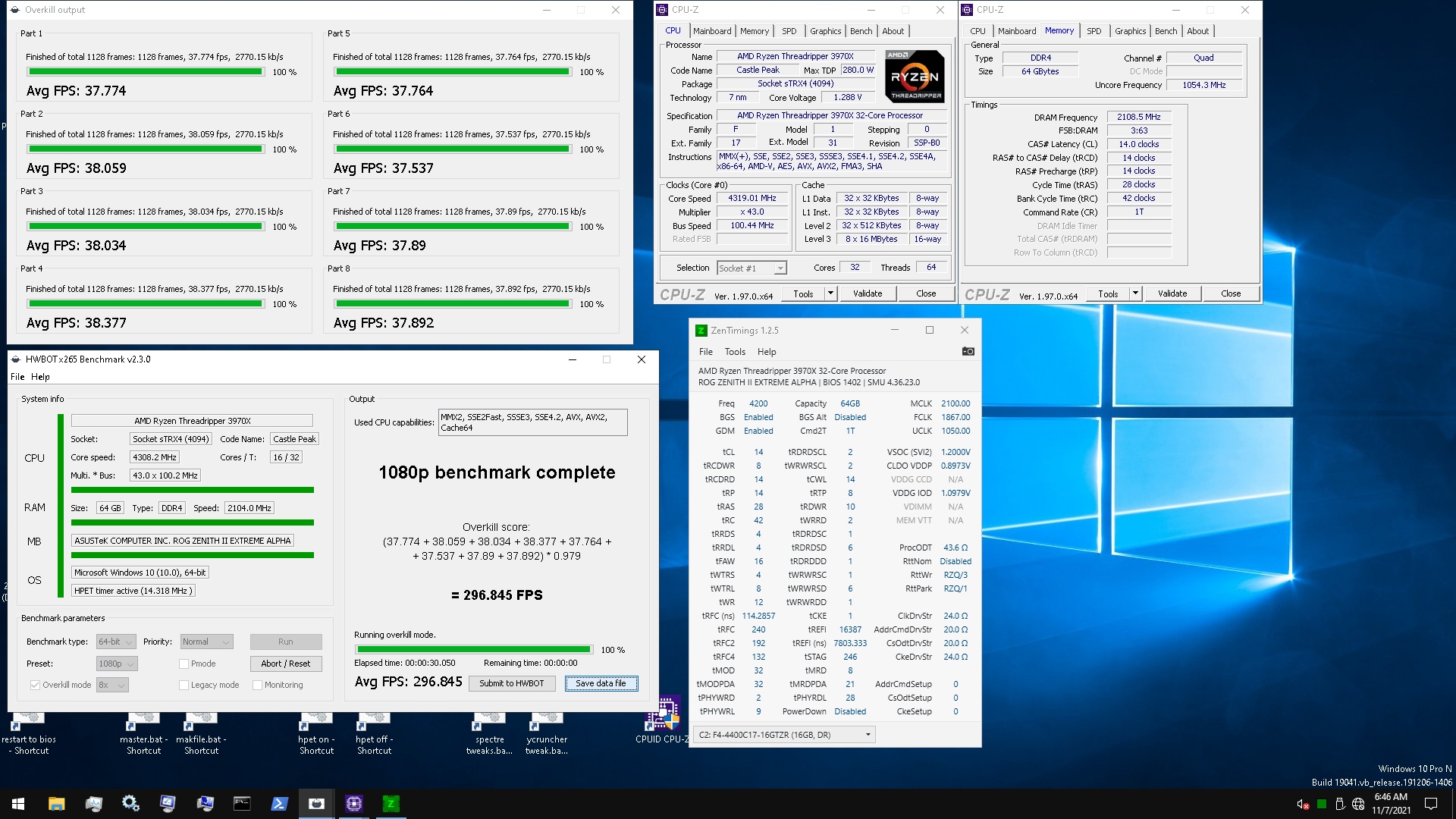Click the Abort / Reset button
1456x819 pixels.
coord(286,664)
